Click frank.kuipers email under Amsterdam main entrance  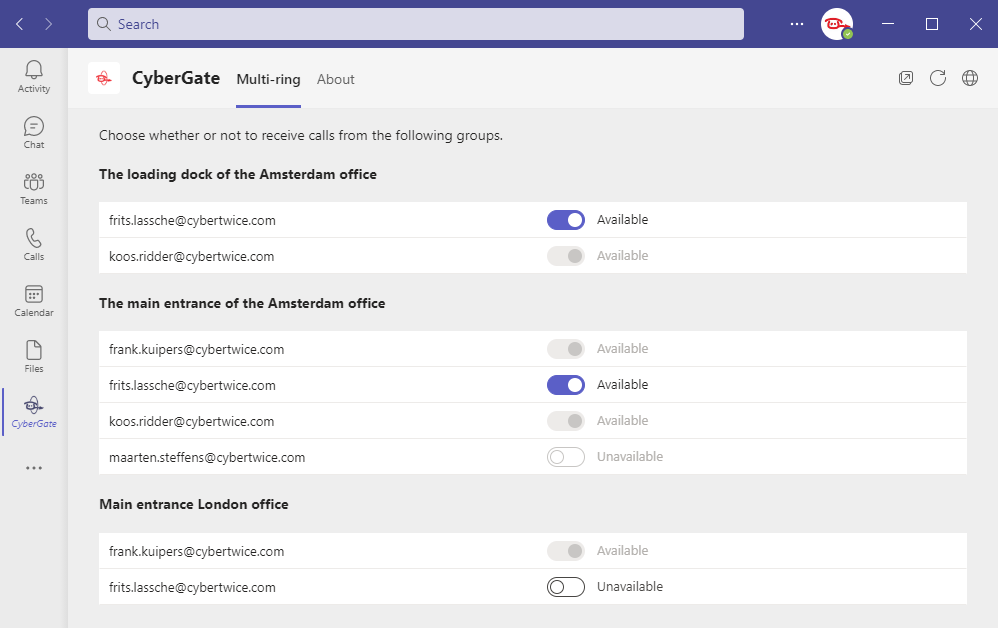pyautogui.click(x=197, y=349)
